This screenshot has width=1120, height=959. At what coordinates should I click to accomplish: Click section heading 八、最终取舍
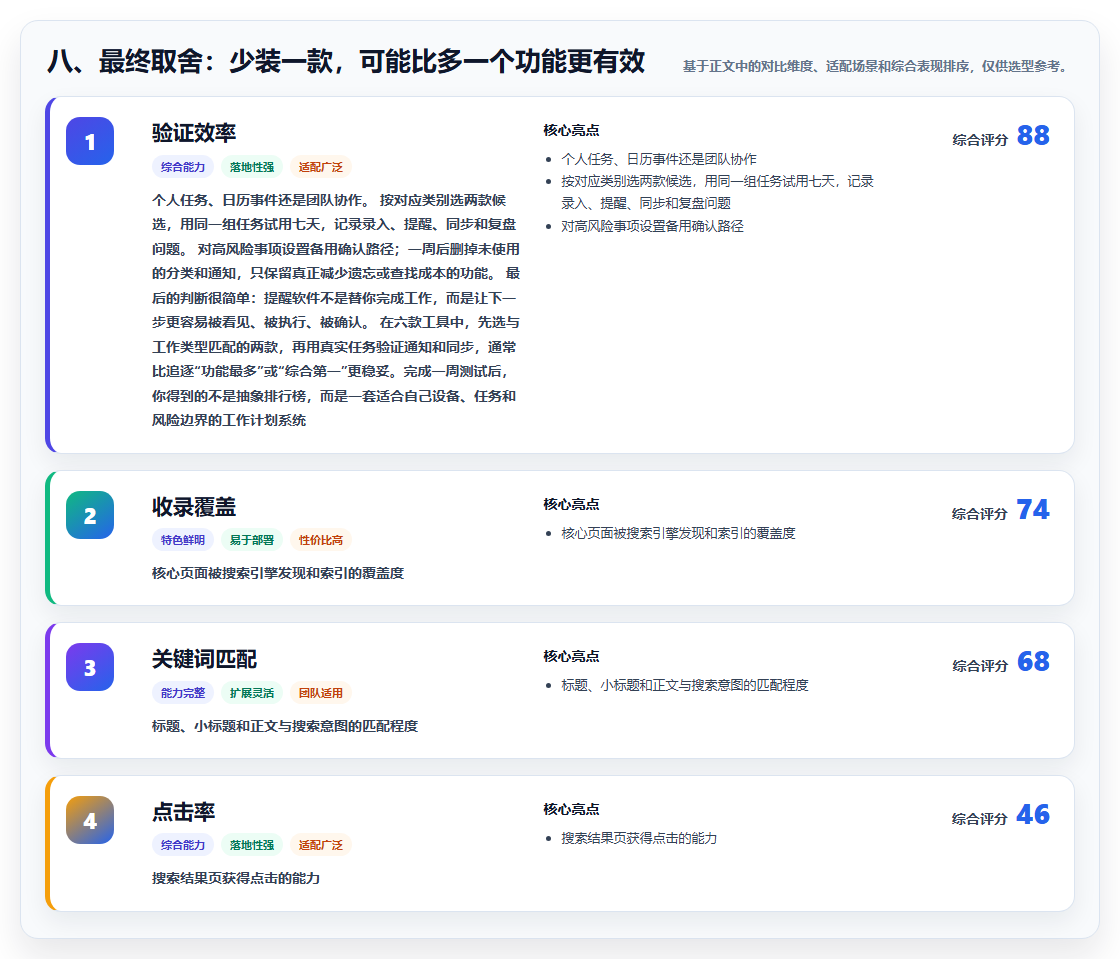(346, 61)
